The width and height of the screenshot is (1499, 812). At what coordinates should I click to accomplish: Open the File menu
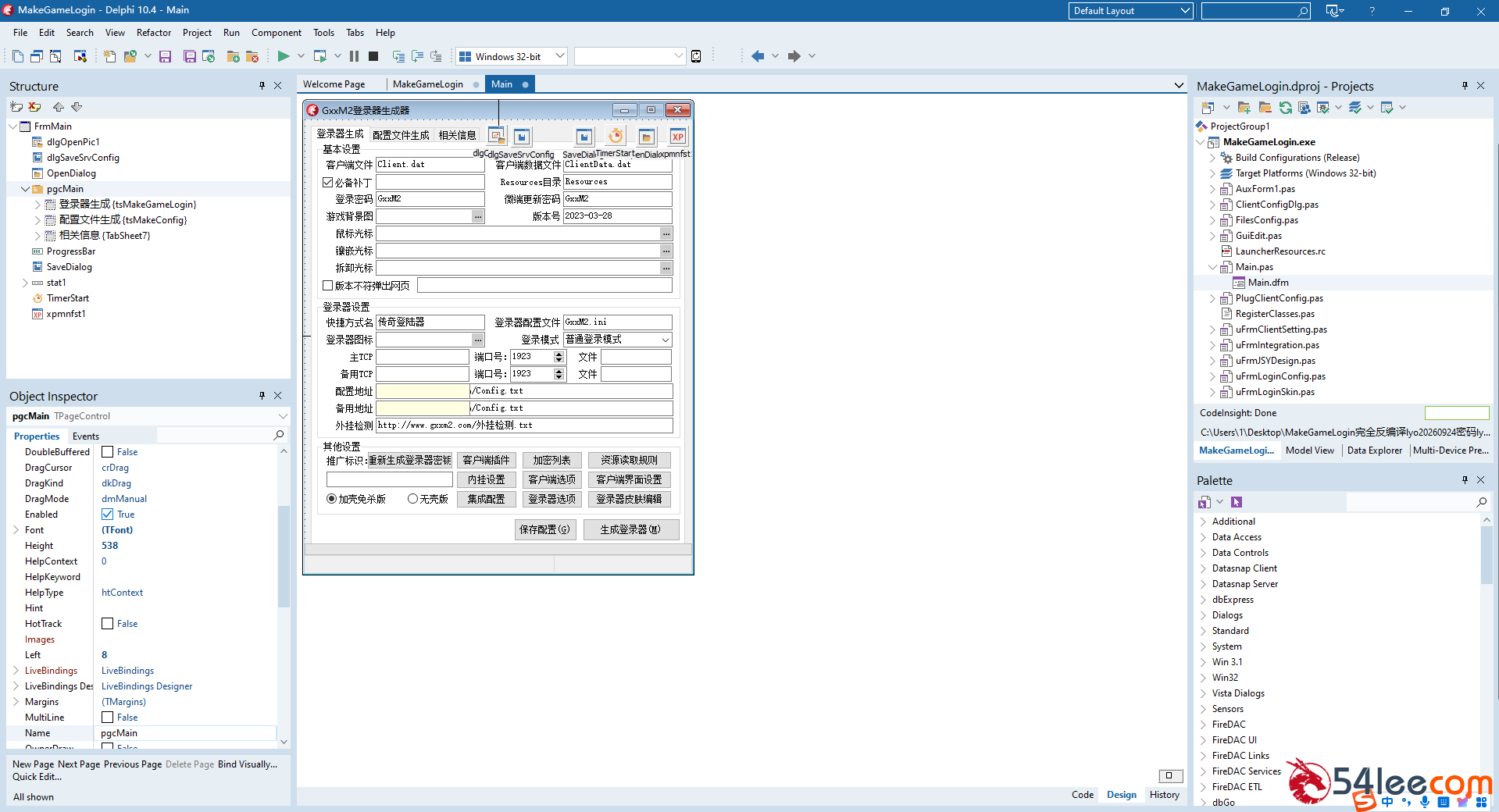point(20,33)
